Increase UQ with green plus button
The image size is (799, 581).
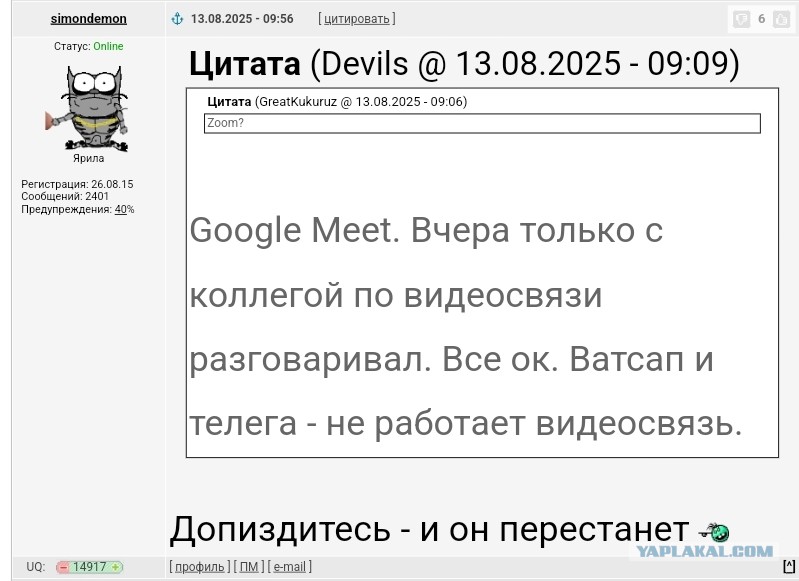click(x=116, y=567)
